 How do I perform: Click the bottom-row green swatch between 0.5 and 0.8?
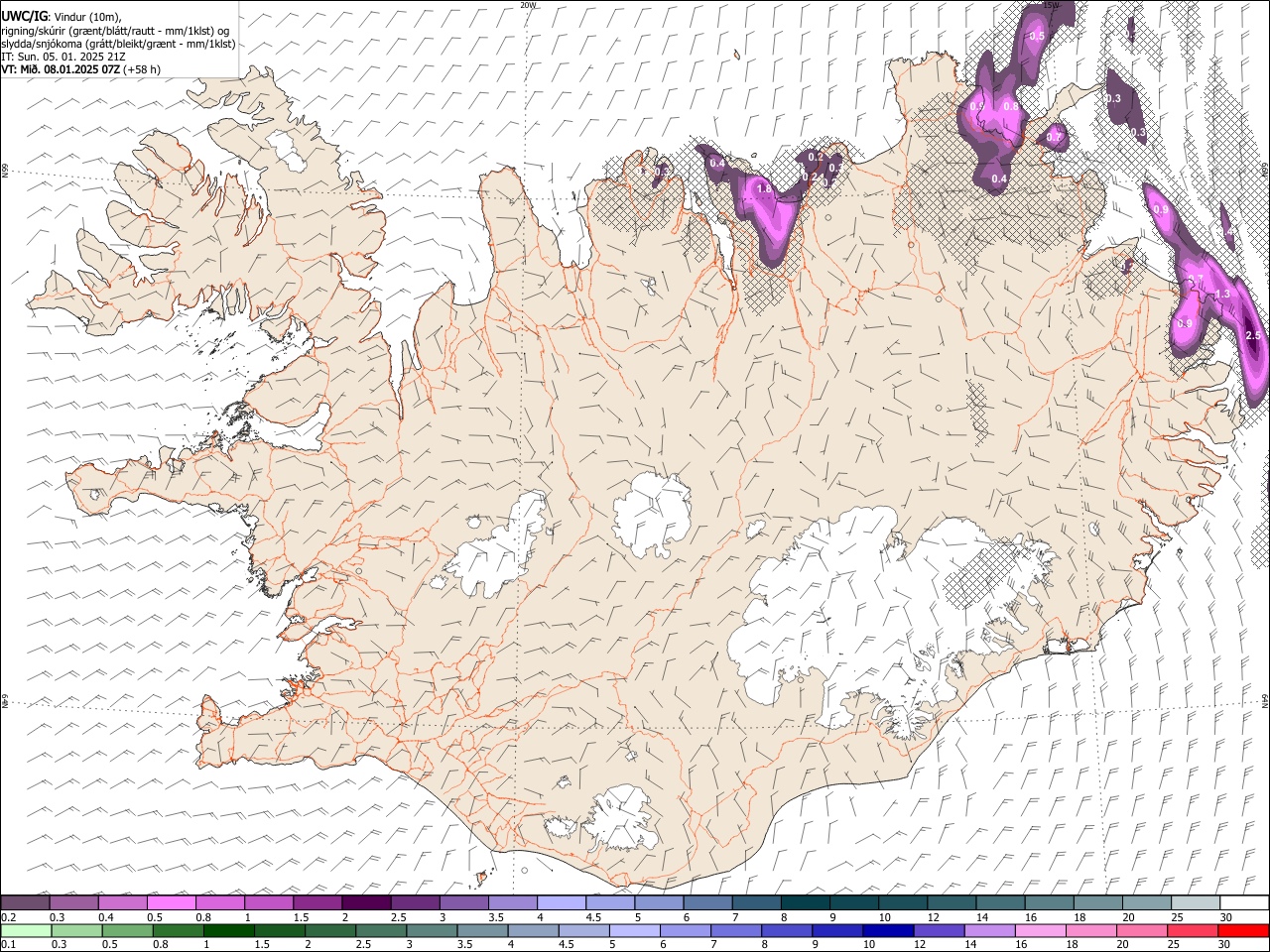pos(127,930)
